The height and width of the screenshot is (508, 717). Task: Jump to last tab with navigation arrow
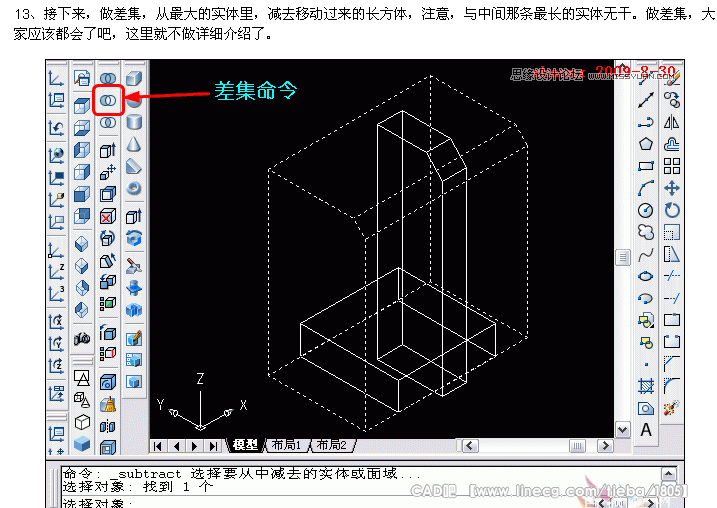tap(213, 446)
